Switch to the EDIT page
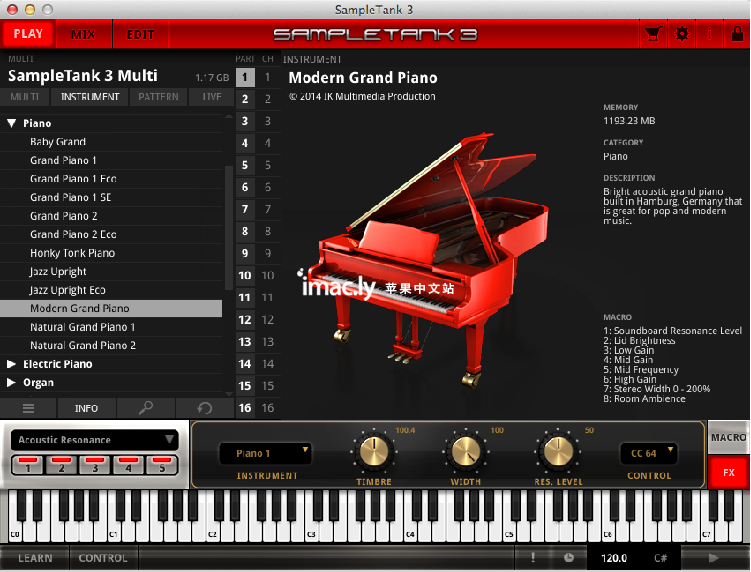751x572 pixels. (x=140, y=34)
